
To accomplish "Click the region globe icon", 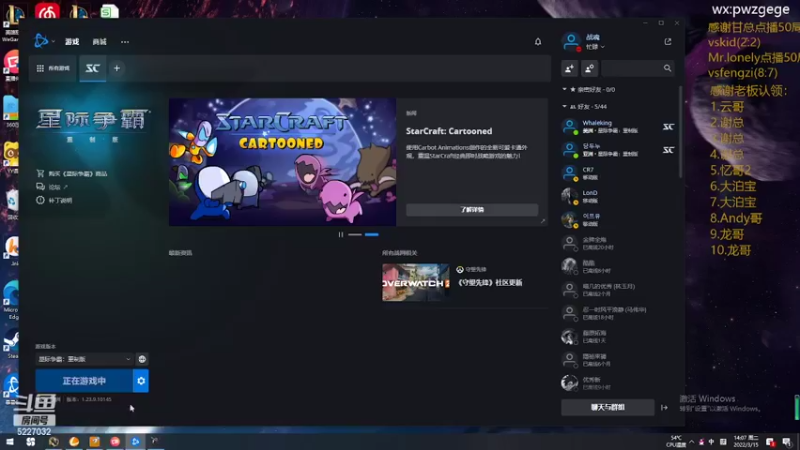I will [142, 359].
